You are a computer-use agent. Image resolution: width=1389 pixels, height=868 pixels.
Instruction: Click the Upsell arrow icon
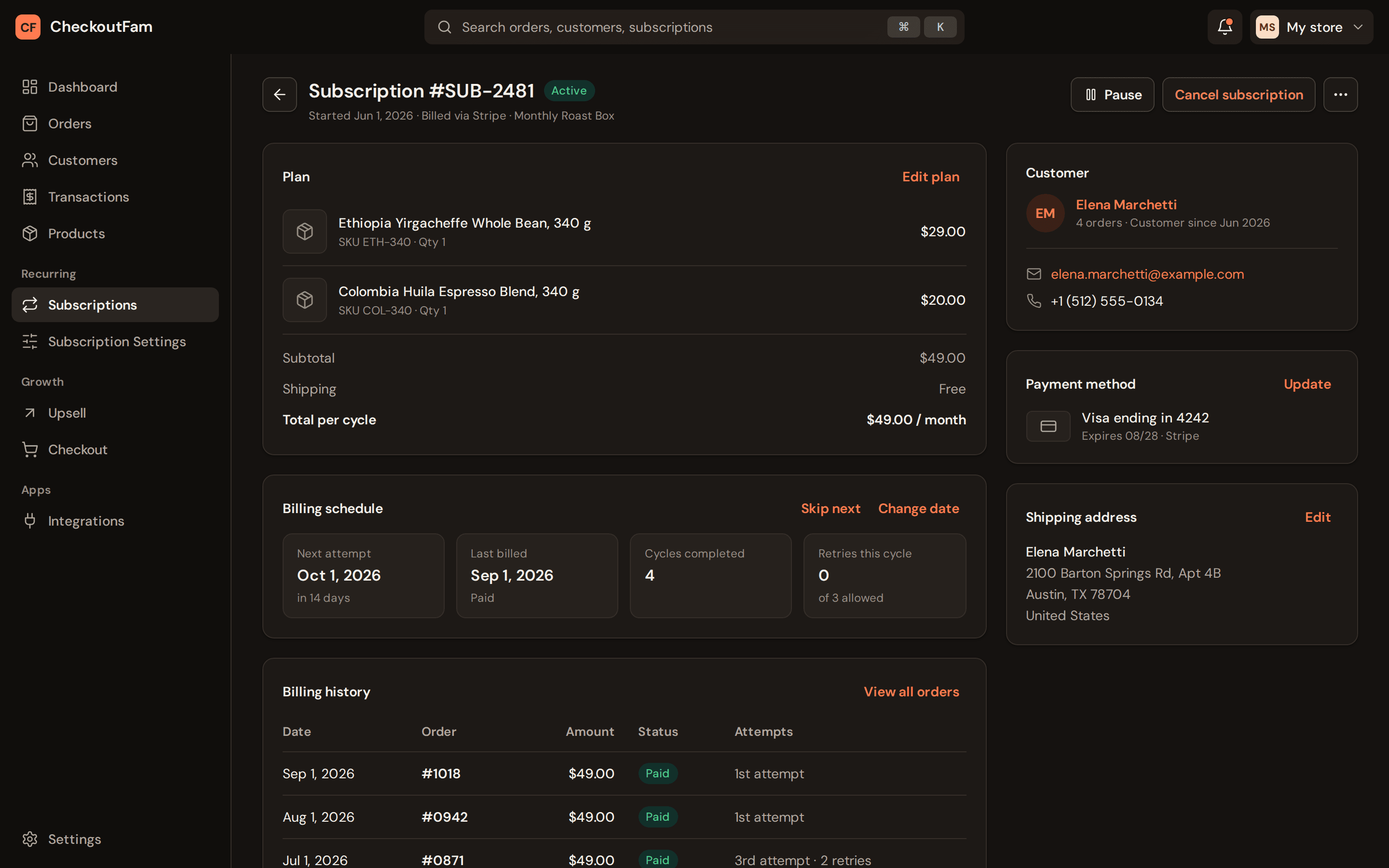pos(30,413)
